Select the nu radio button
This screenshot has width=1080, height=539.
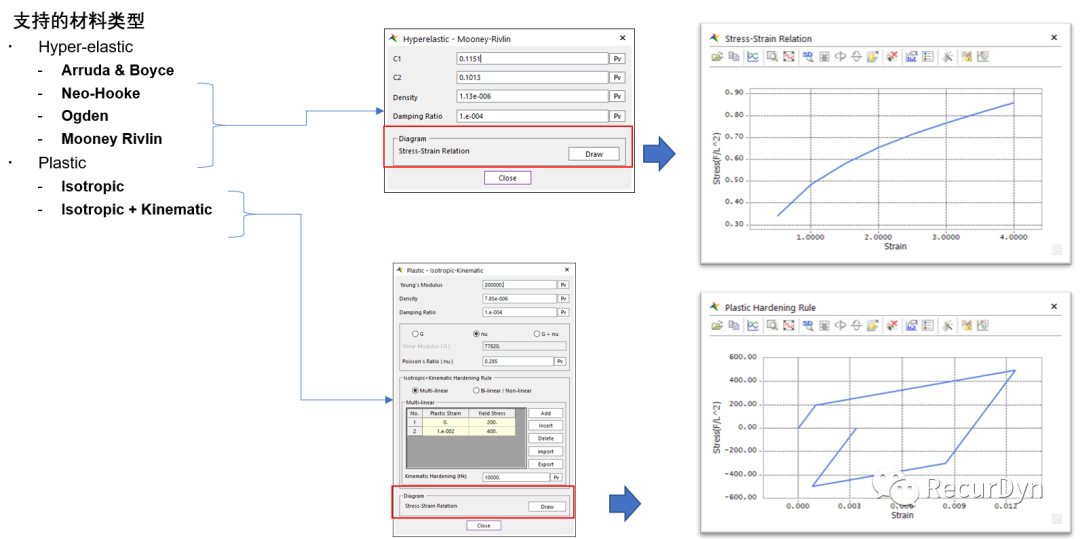[476, 334]
